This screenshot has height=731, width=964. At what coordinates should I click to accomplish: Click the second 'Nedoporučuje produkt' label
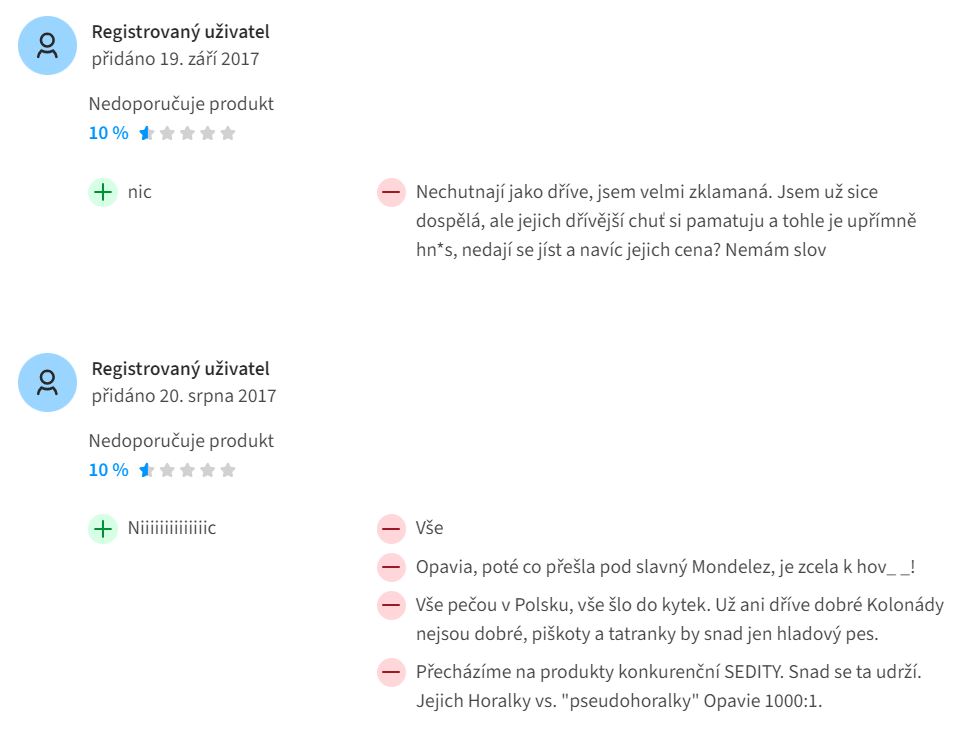[x=181, y=441]
